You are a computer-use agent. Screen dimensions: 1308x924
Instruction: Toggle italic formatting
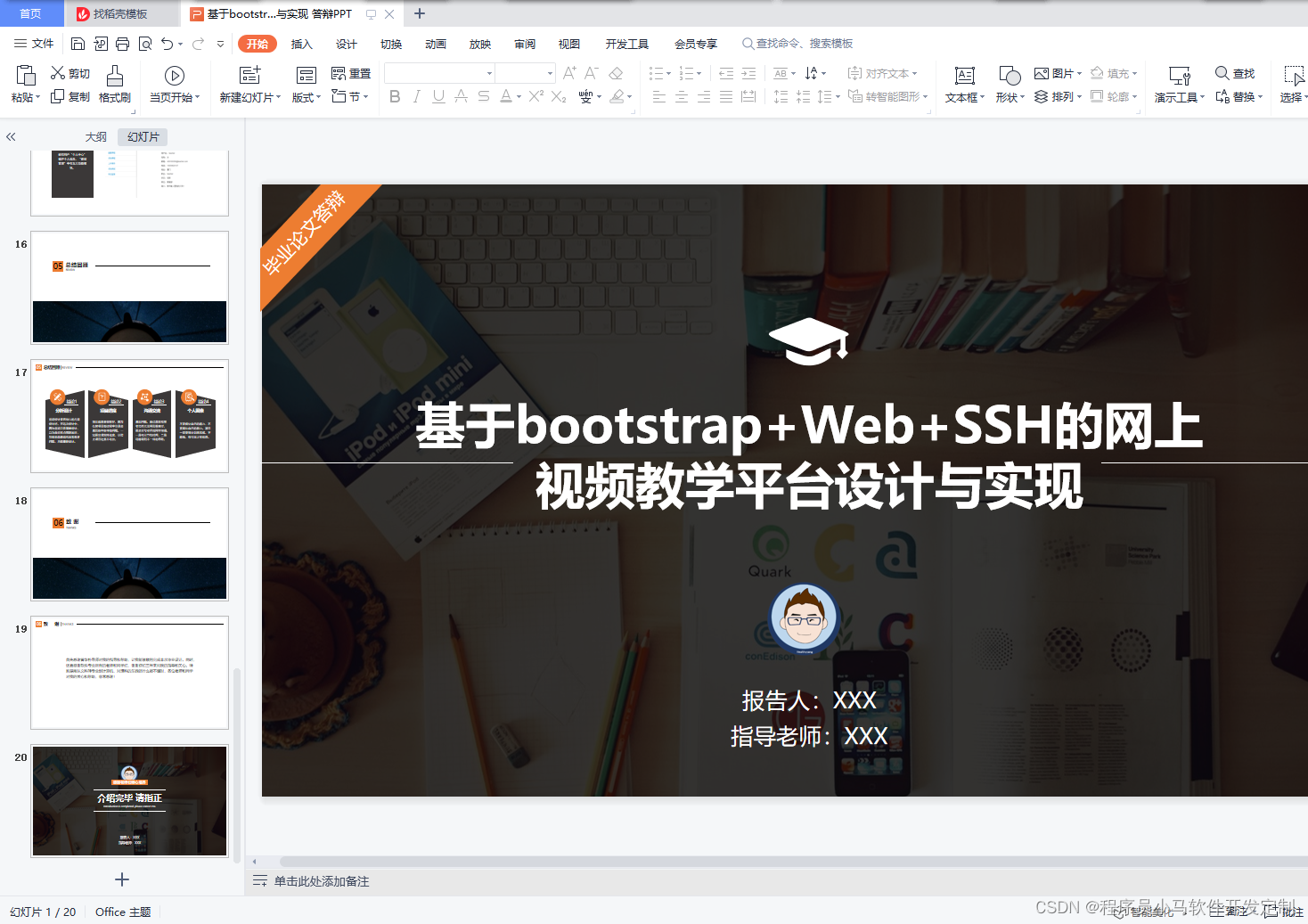(416, 97)
